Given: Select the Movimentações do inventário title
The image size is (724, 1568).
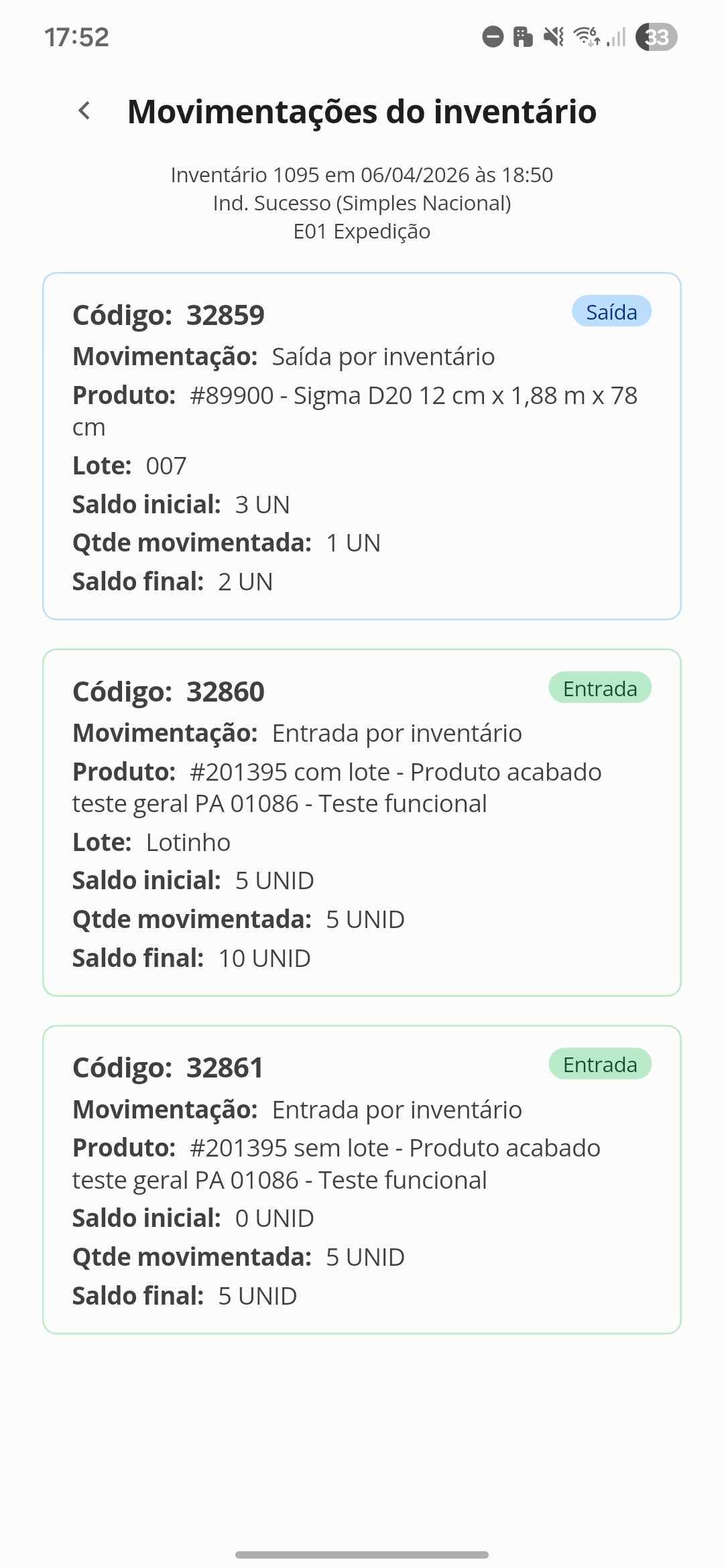Looking at the screenshot, I should 362,111.
